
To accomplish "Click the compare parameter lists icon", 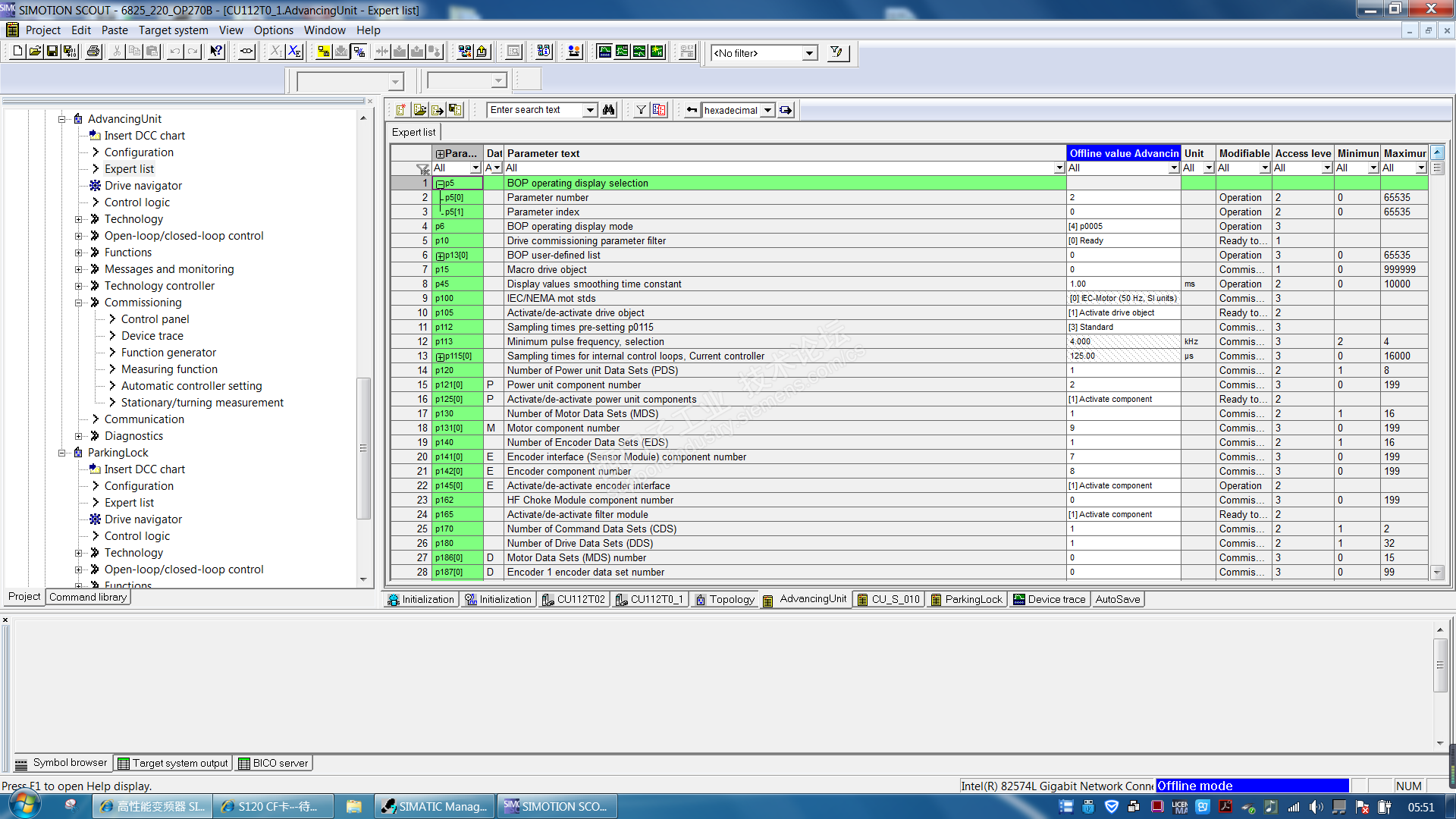I will tap(659, 110).
